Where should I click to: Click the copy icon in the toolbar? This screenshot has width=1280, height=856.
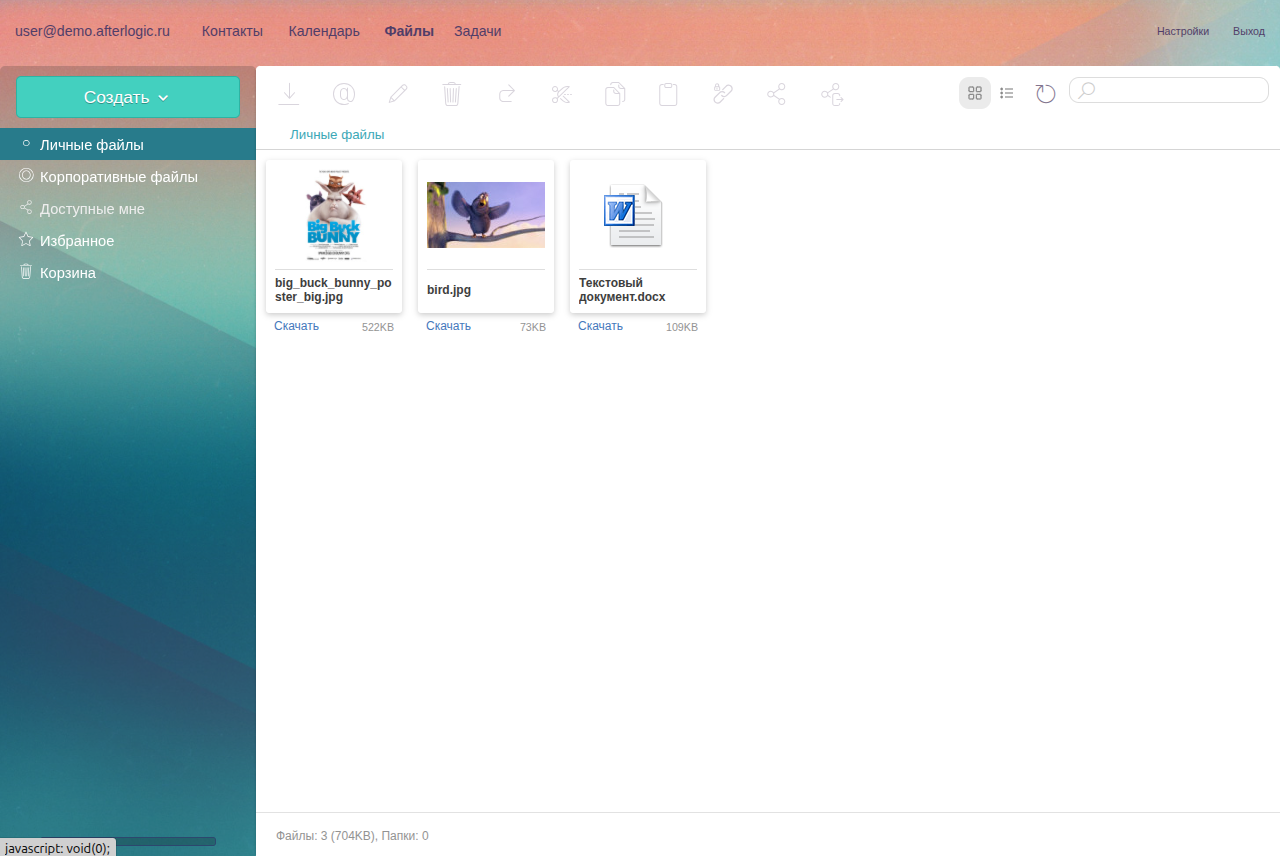(615, 94)
